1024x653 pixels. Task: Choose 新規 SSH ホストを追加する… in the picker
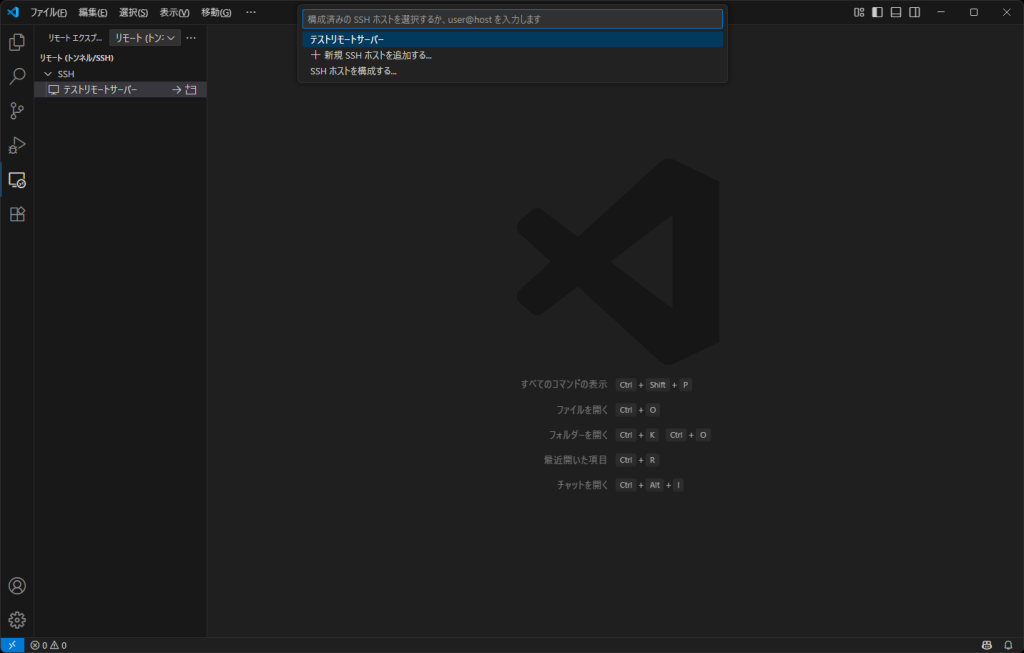(x=513, y=55)
